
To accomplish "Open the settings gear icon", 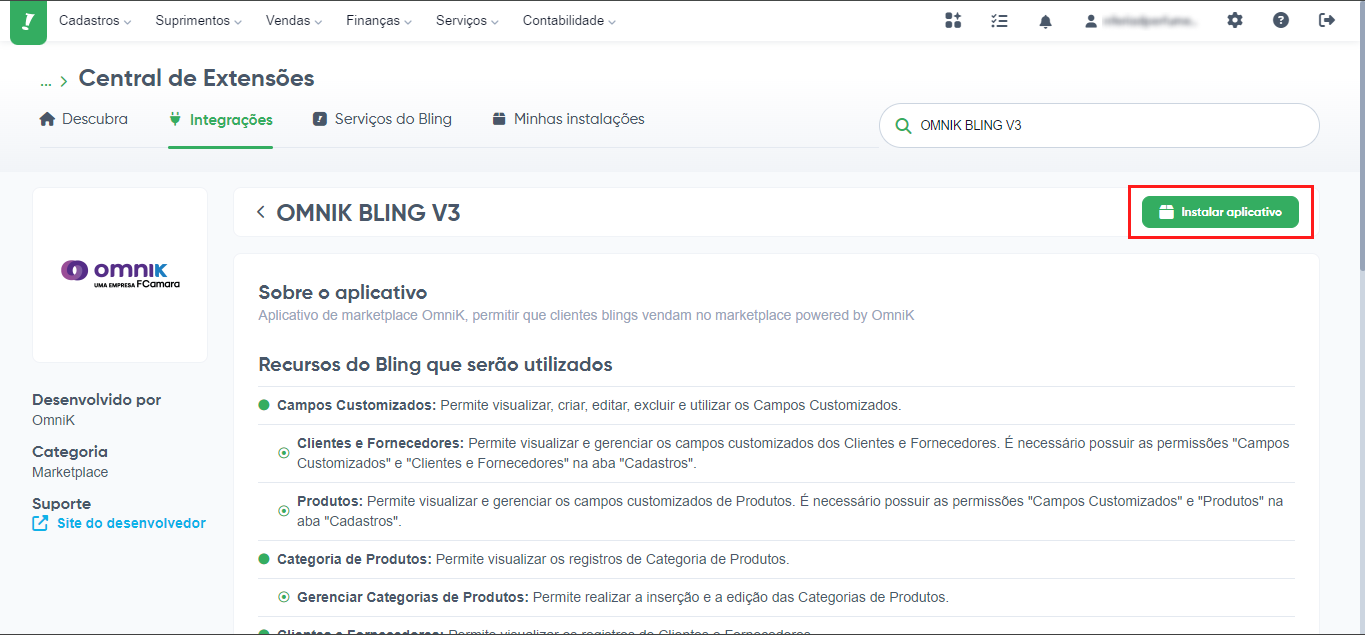I will tap(1235, 20).
